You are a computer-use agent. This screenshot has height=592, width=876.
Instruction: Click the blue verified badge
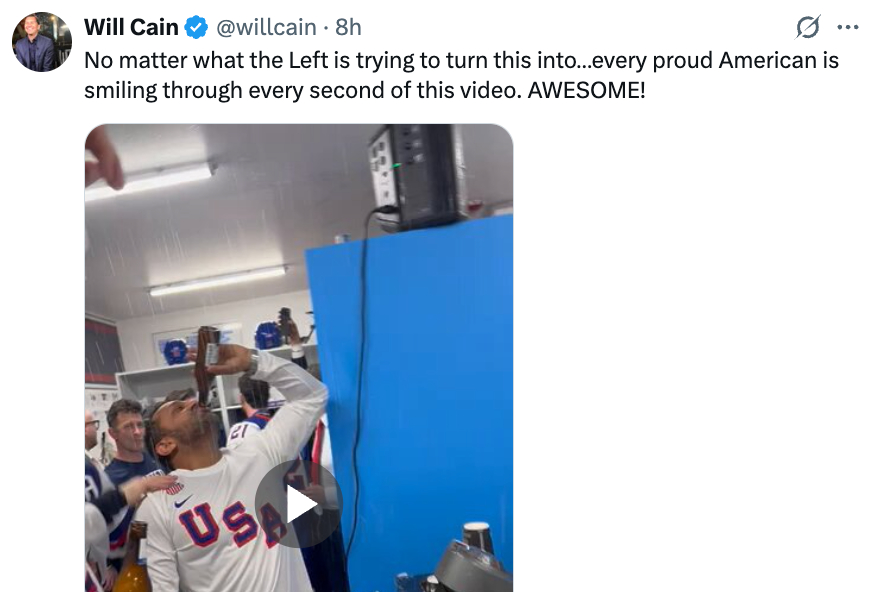point(198,27)
